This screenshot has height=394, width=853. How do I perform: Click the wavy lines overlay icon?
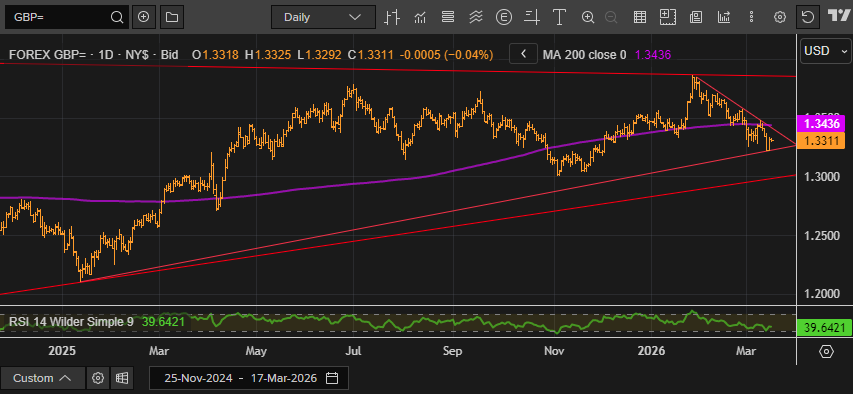[x=476, y=17]
